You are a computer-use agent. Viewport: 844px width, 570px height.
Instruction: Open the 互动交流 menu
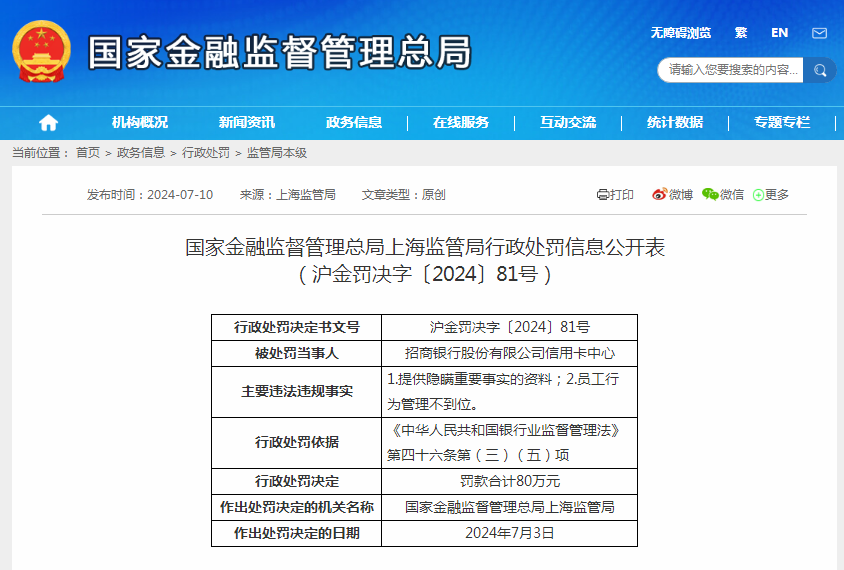click(568, 123)
